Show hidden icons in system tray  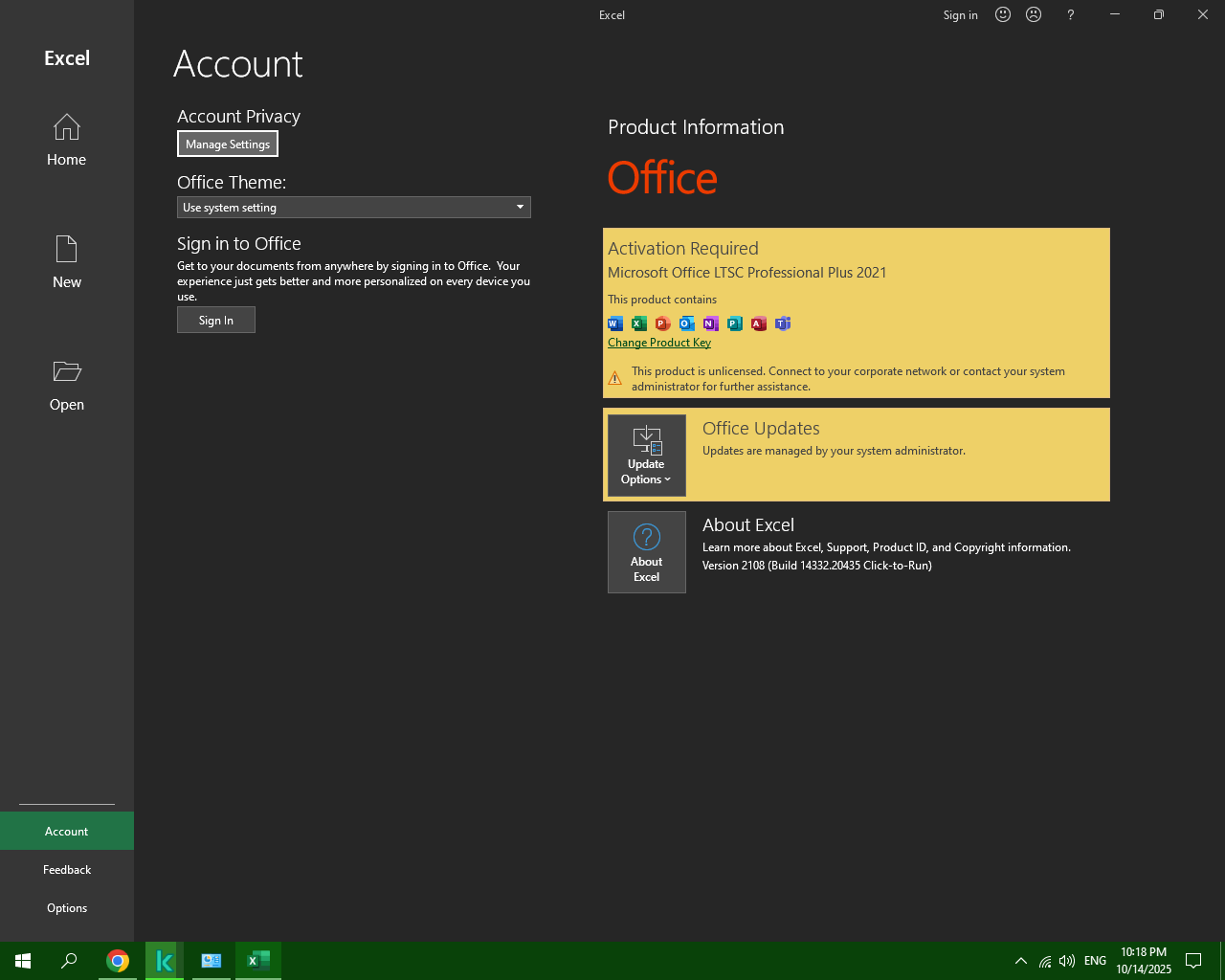[x=1021, y=961]
